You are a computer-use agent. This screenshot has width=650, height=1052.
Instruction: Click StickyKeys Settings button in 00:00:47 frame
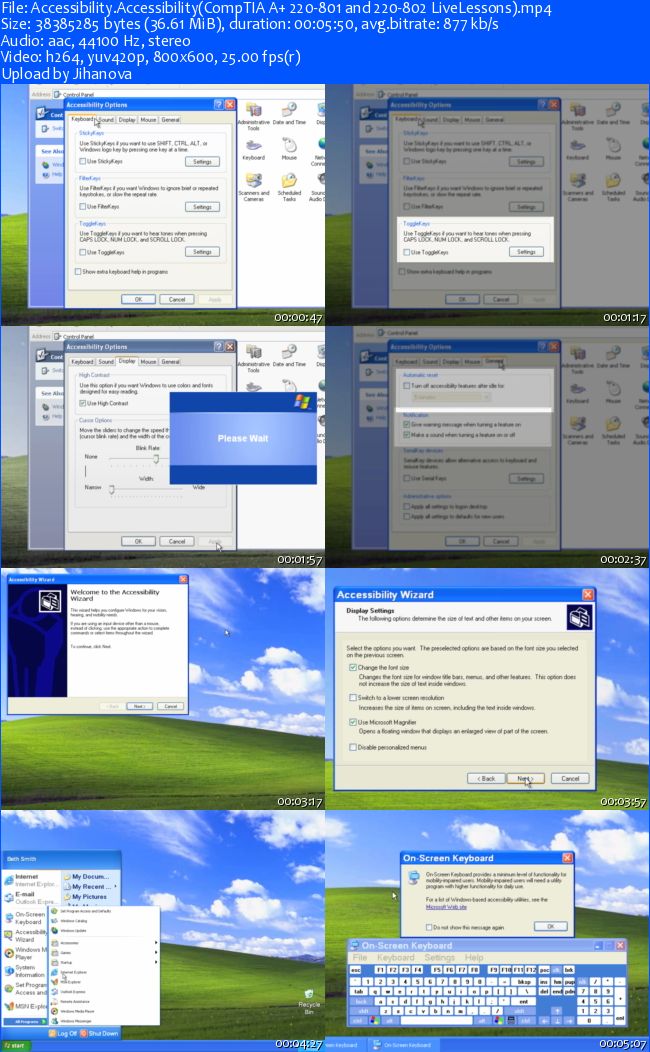pos(202,162)
